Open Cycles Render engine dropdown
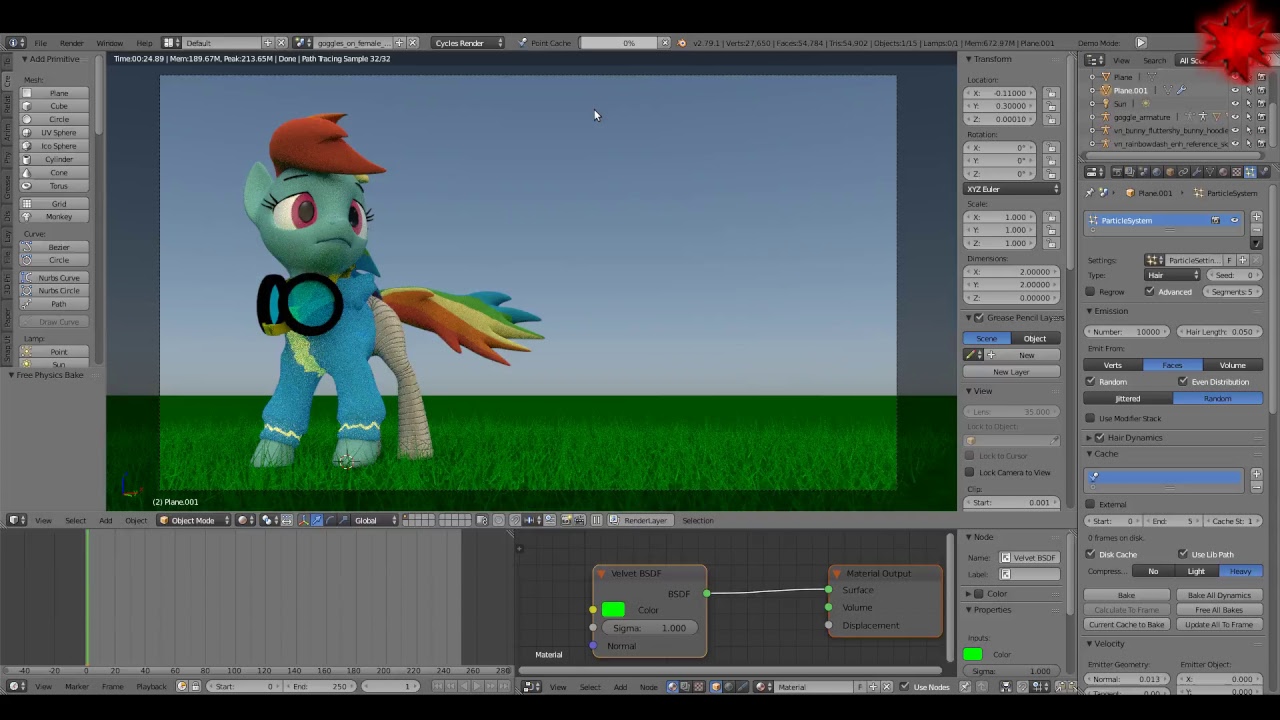Screen dimensions: 1280x720 pos(468,43)
